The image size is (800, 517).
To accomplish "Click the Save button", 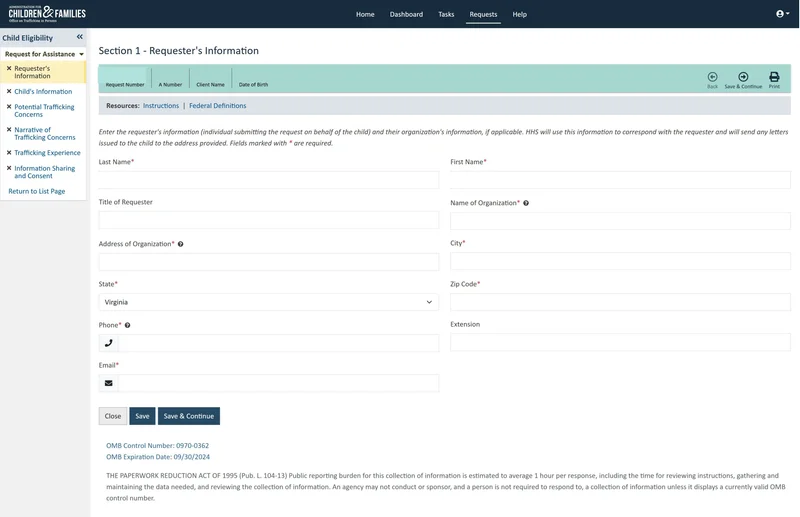I will click(x=142, y=416).
